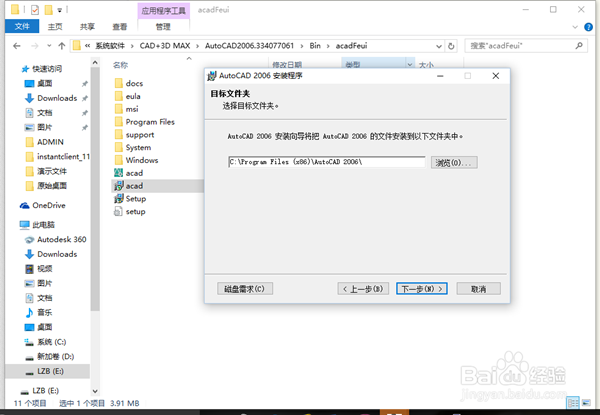Select the Setup installer file icon

tap(119, 199)
